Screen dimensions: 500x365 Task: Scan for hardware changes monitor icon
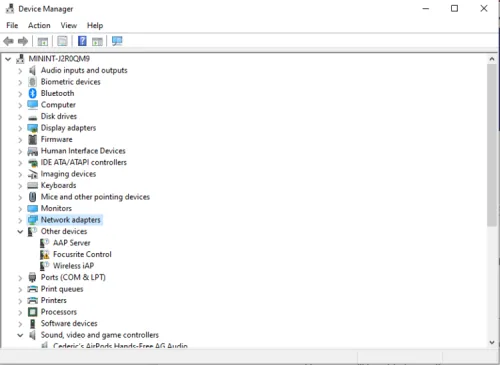click(117, 41)
